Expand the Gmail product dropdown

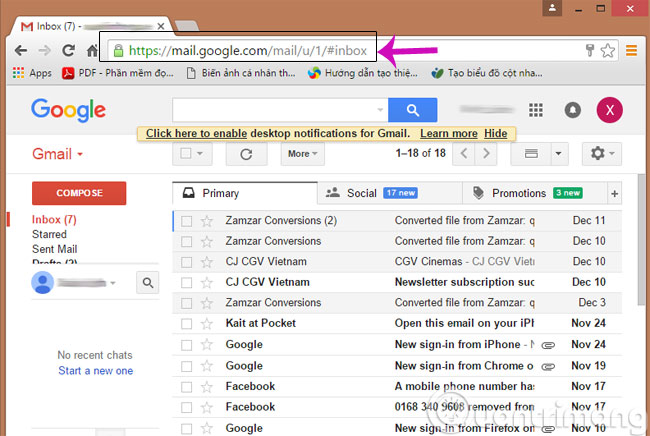click(80, 154)
